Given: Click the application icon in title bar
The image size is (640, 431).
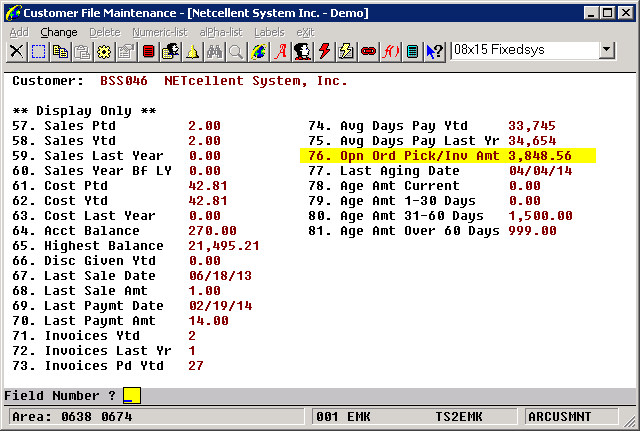Looking at the screenshot, I should click(x=13, y=13).
